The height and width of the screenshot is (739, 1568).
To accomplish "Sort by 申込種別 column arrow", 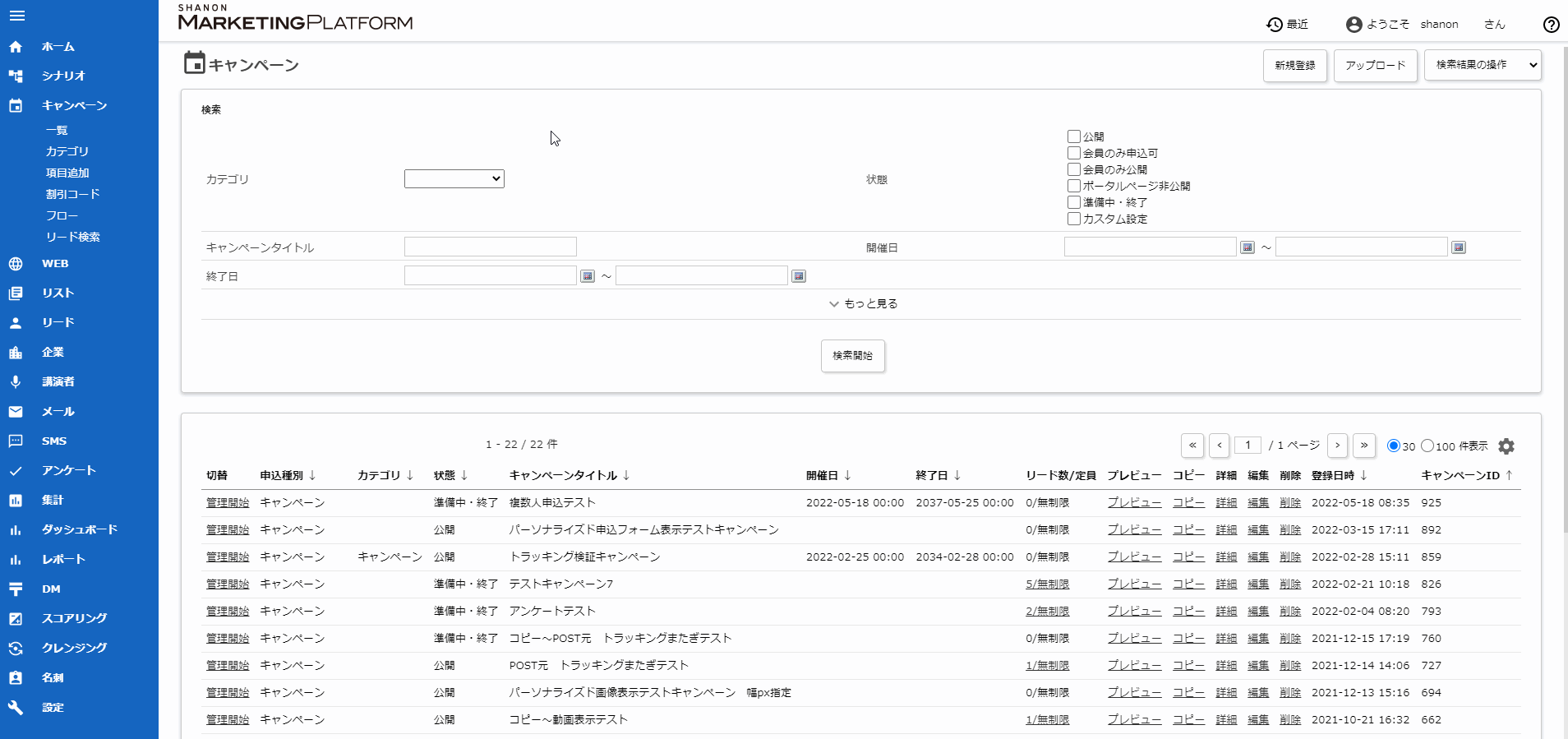I will (312, 475).
